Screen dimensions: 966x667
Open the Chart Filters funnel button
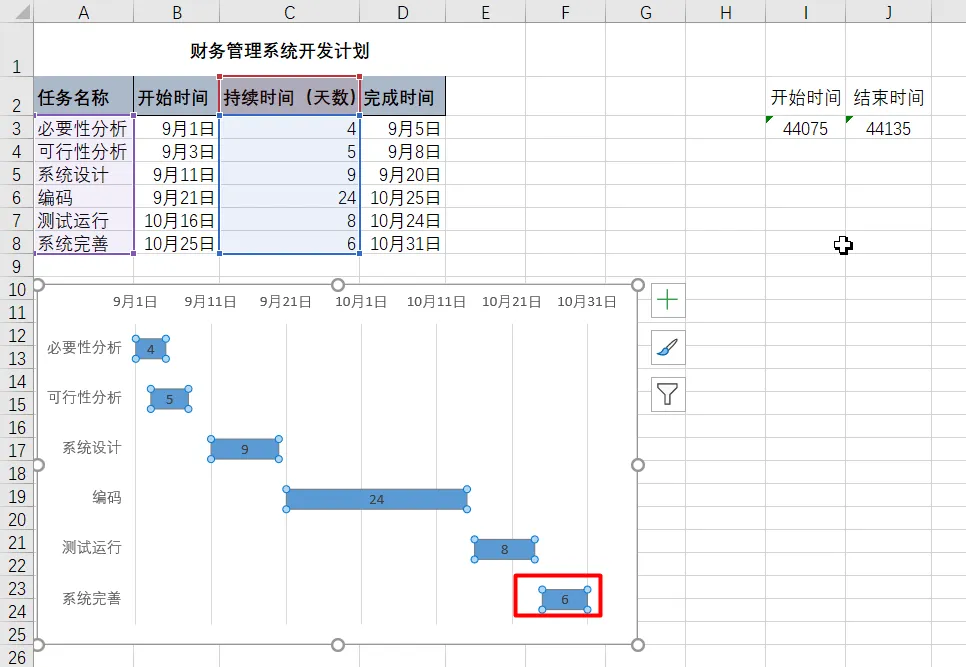pyautogui.click(x=668, y=394)
